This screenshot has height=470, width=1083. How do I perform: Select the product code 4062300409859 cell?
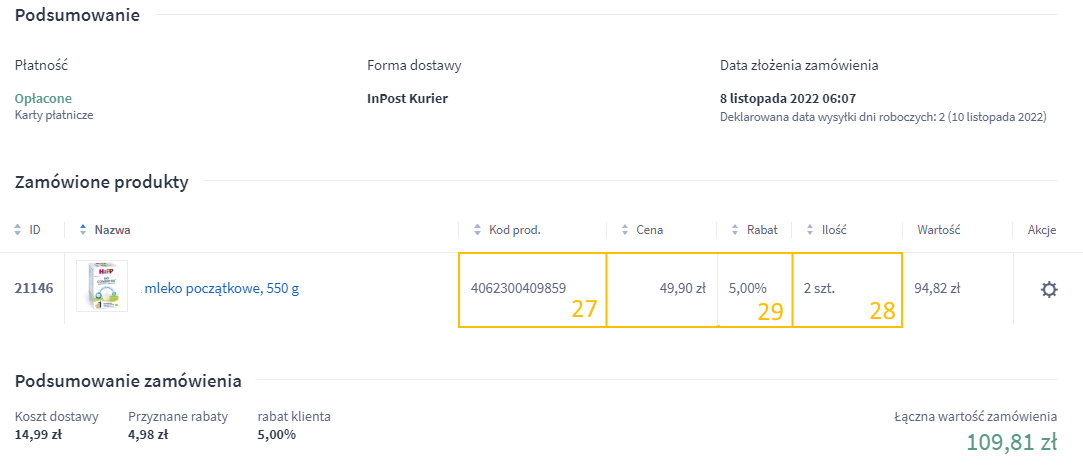[x=518, y=289]
